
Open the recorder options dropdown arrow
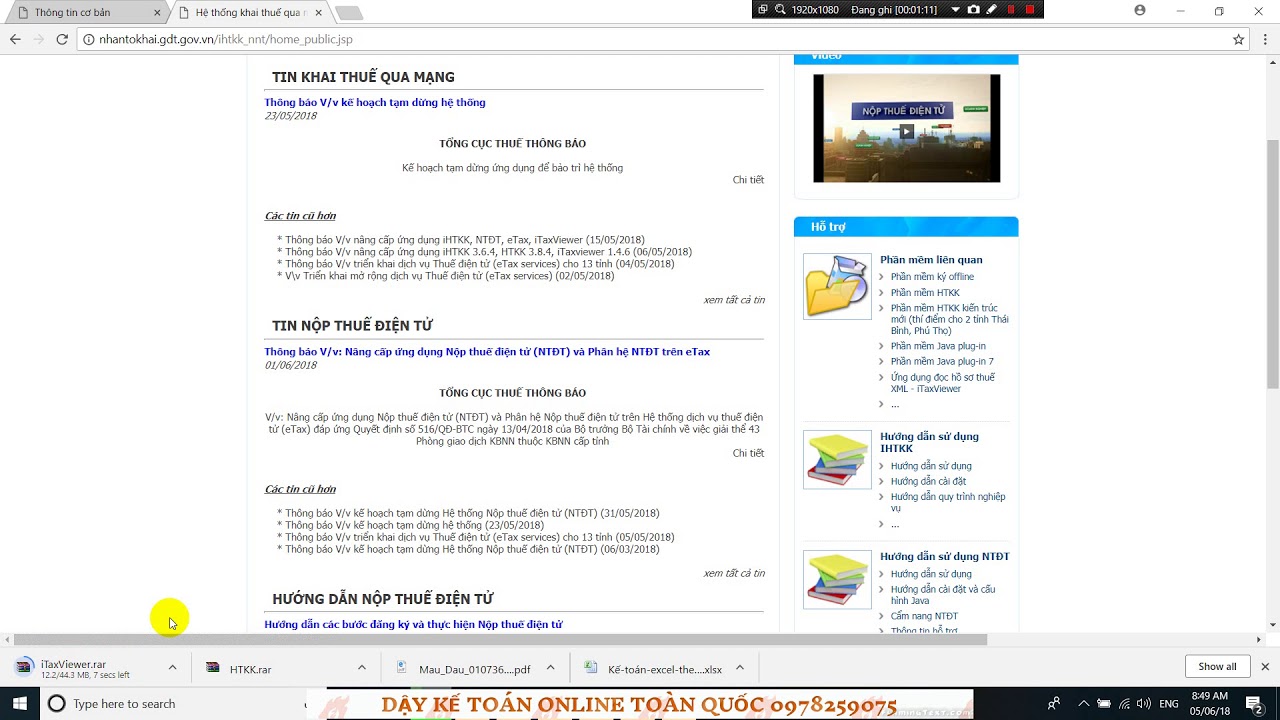[956, 9]
